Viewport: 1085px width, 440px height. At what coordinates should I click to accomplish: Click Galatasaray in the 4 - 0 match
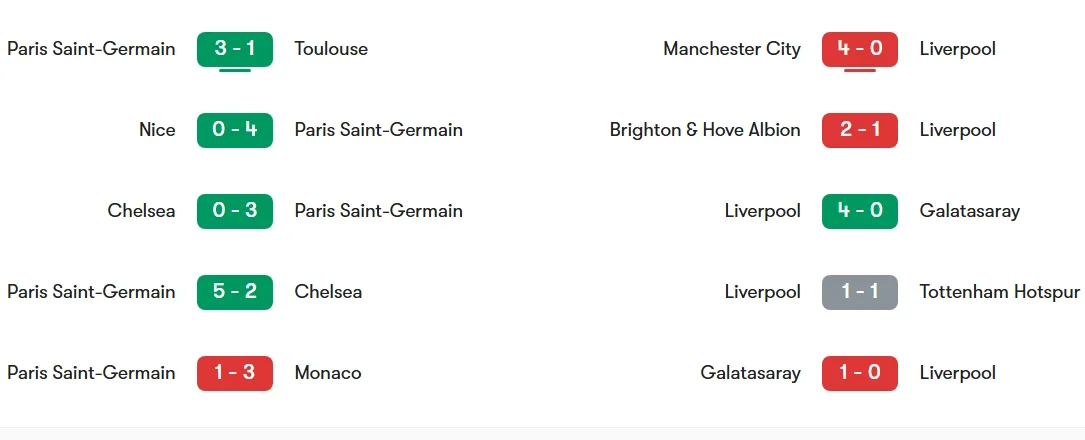pyautogui.click(x=970, y=211)
